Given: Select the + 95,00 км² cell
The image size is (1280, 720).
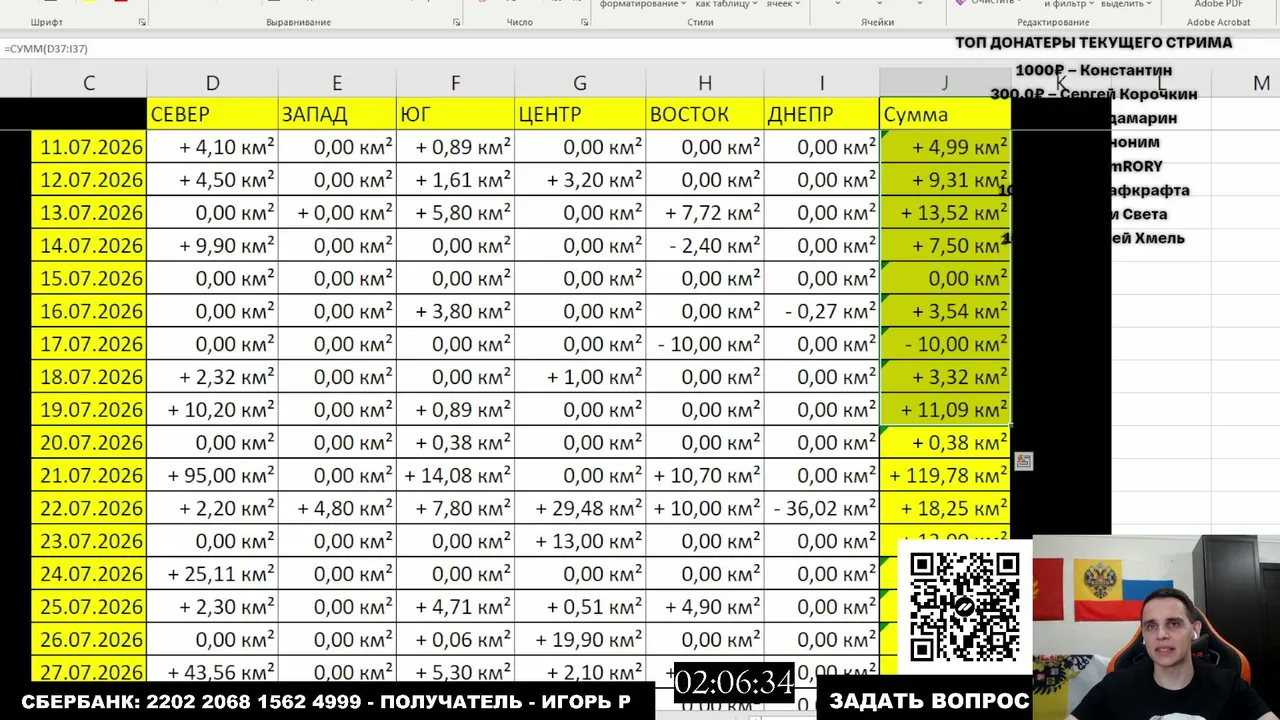Looking at the screenshot, I should click(x=212, y=476).
